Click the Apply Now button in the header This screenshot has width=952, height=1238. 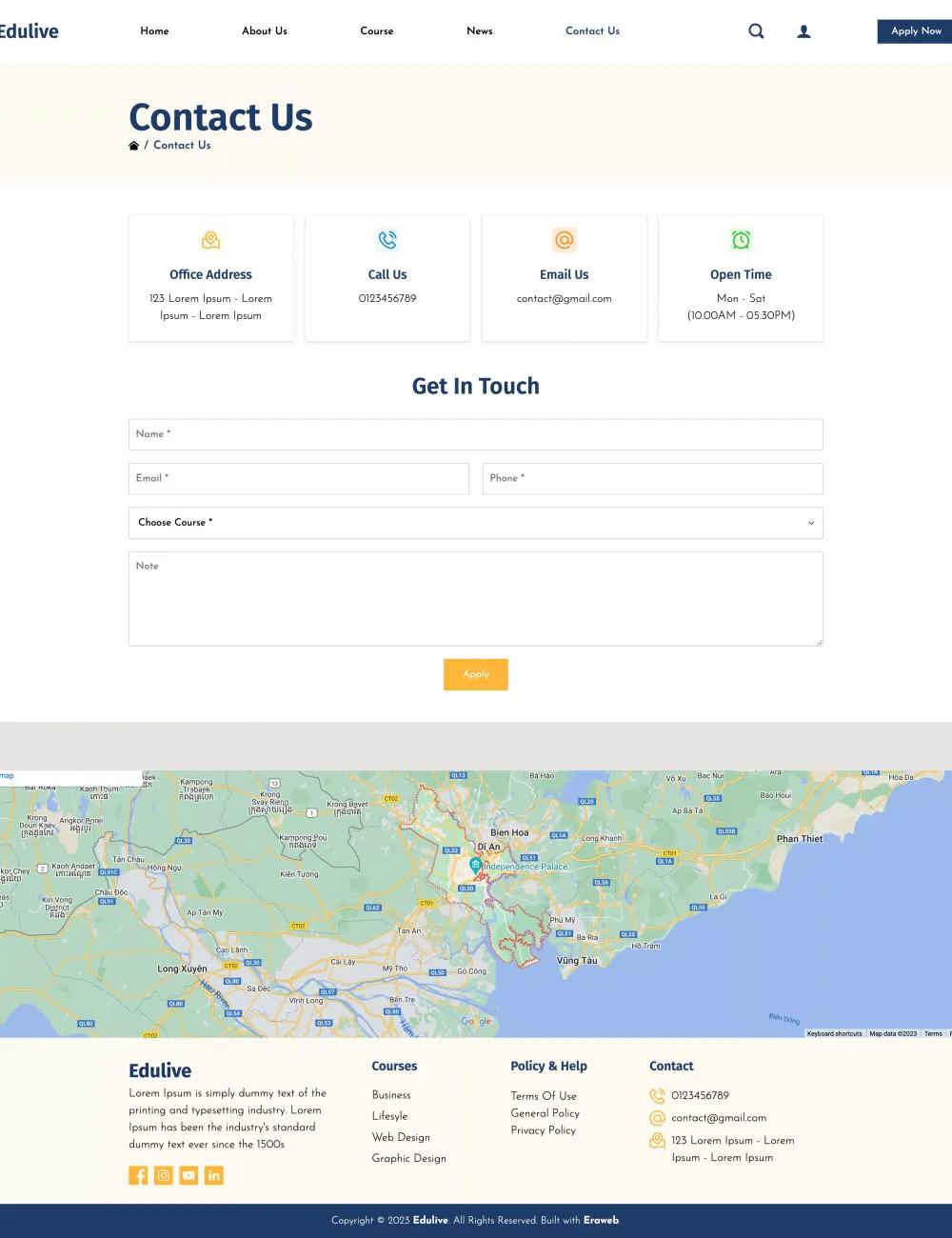point(914,30)
